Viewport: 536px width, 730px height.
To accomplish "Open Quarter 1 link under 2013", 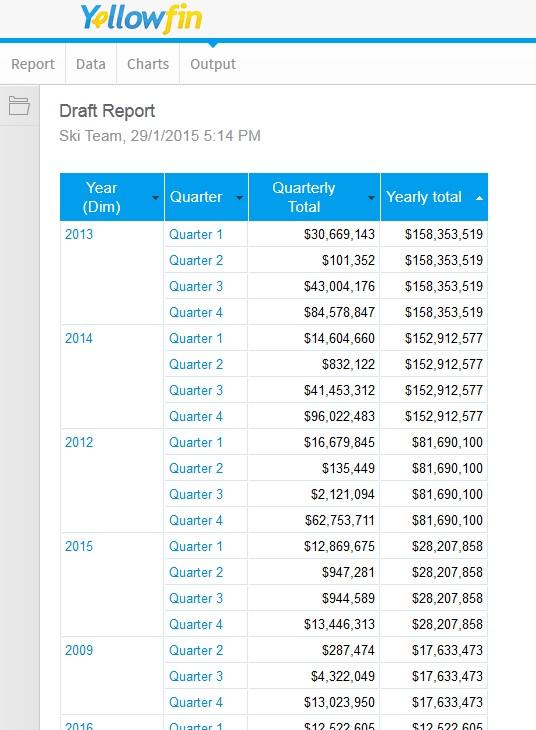I will [196, 234].
